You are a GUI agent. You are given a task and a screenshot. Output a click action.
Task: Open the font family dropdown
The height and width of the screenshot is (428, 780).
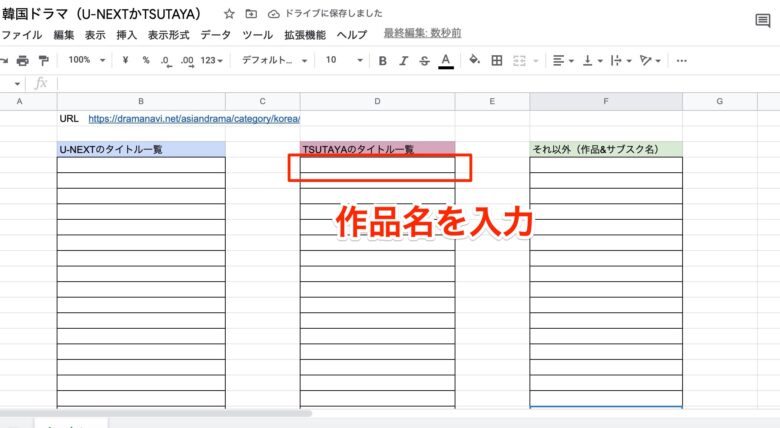275,60
